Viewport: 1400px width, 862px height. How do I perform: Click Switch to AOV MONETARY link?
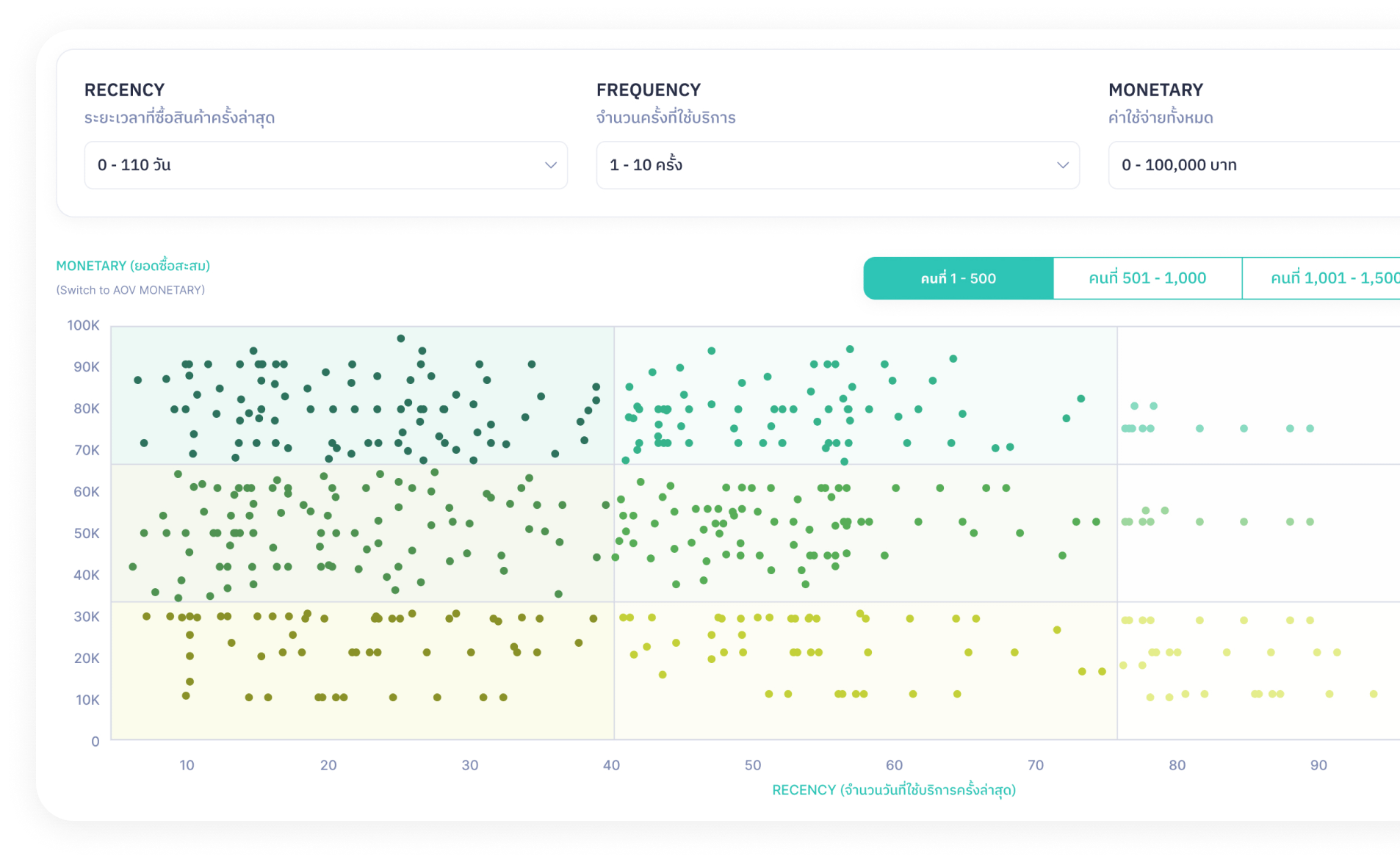tap(131, 290)
